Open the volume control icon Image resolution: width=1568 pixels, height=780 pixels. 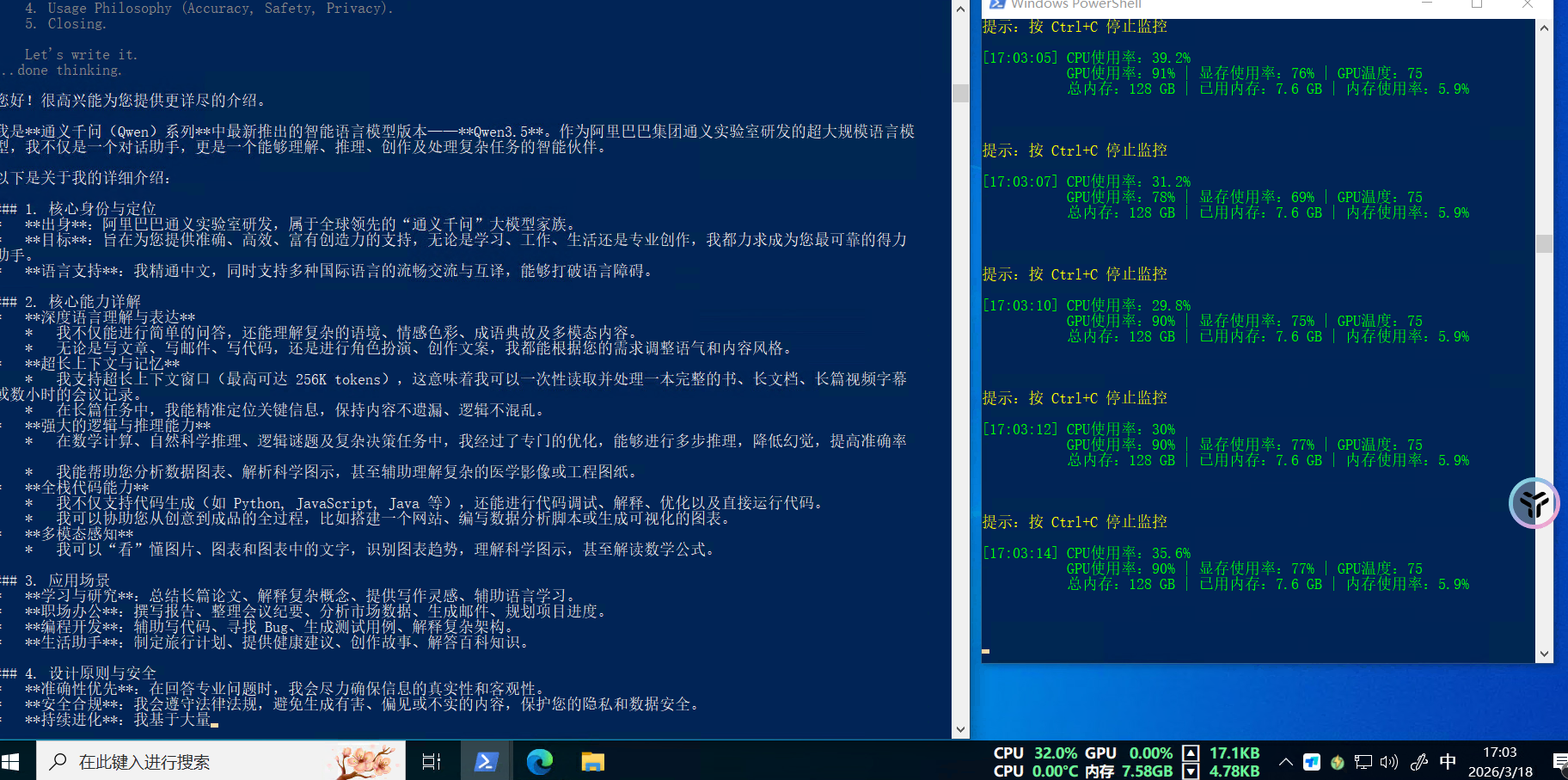[x=1389, y=762]
